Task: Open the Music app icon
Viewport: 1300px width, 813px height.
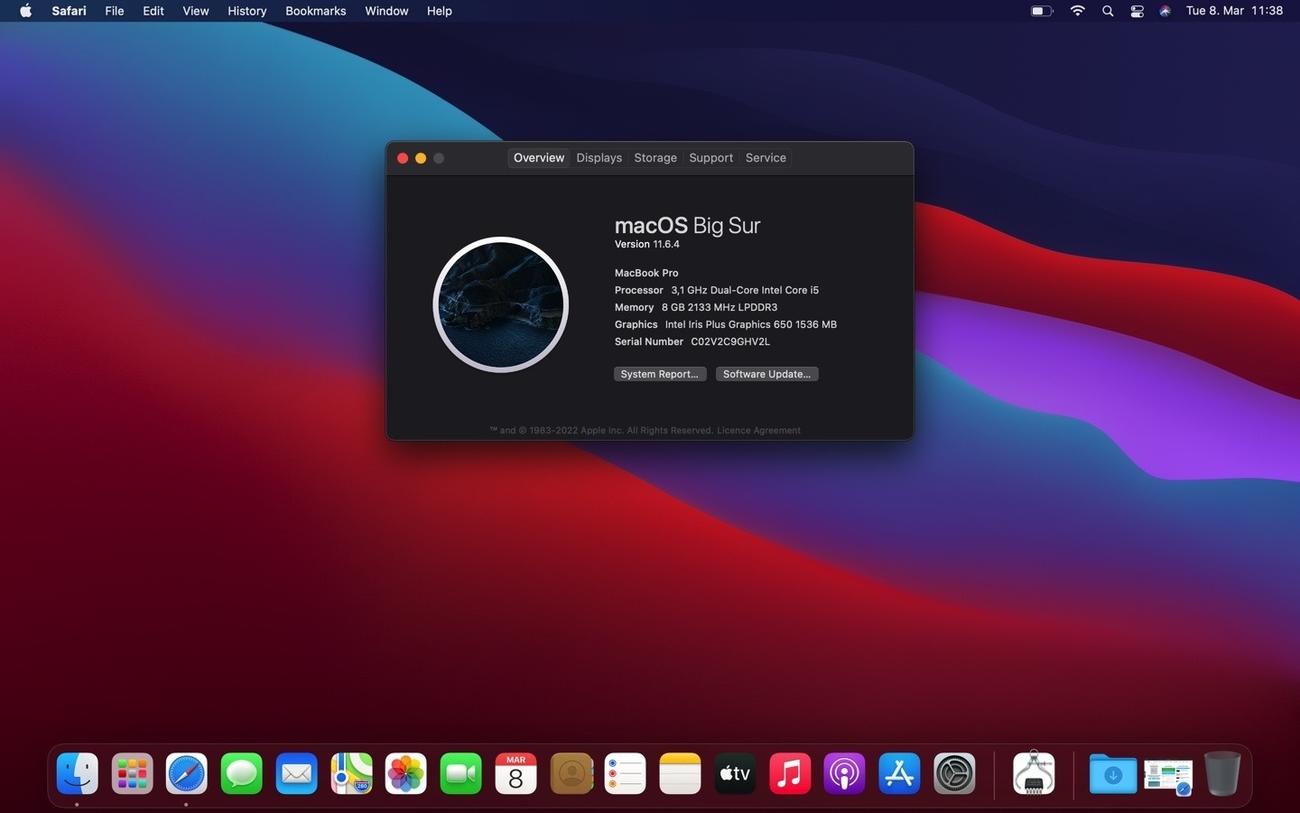Action: [789, 774]
